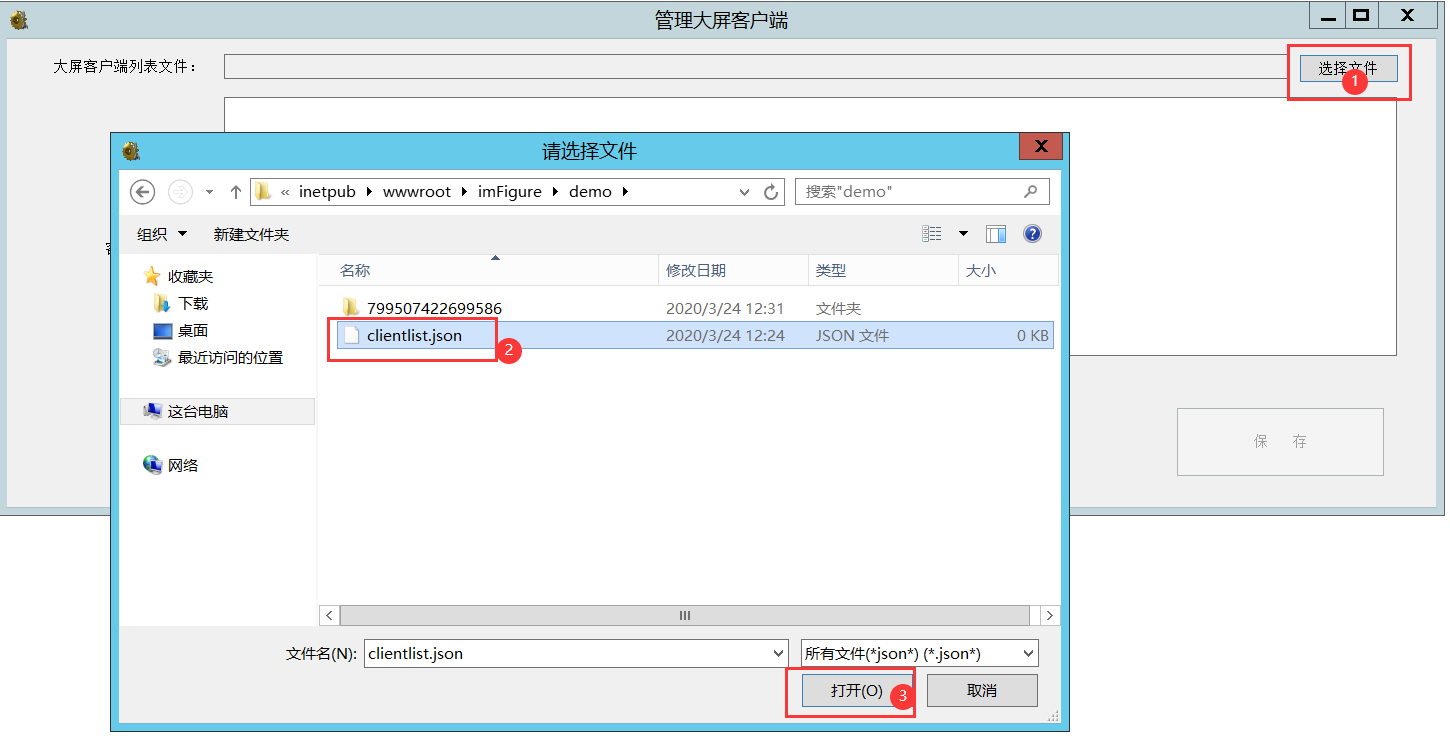This screenshot has height=741, width=1450.
Task: Click the Up one level arrow
Action: (x=236, y=192)
